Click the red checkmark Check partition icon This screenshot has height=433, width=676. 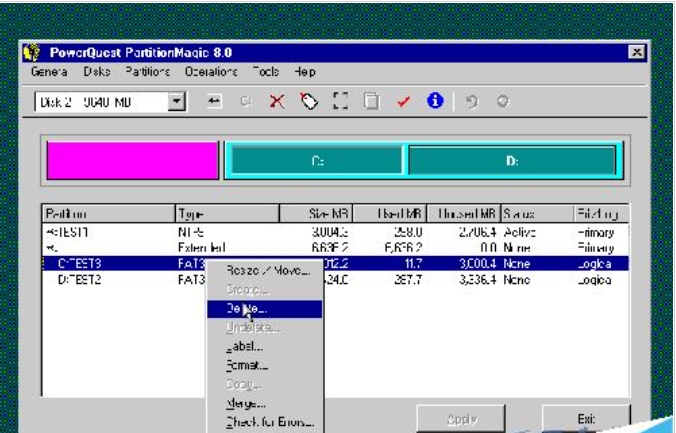tap(403, 102)
